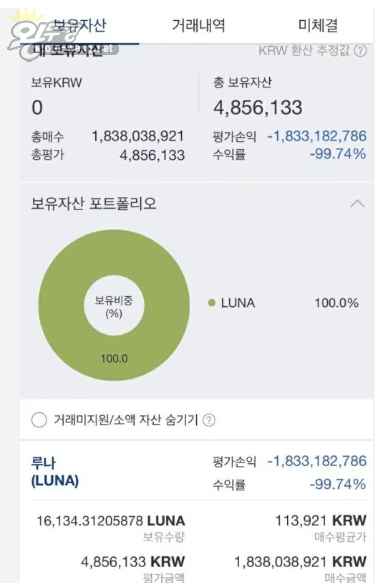Click help icon beside 소액 자산 숨기기
Image resolution: width=375 pixels, height=583 pixels.
[209, 420]
